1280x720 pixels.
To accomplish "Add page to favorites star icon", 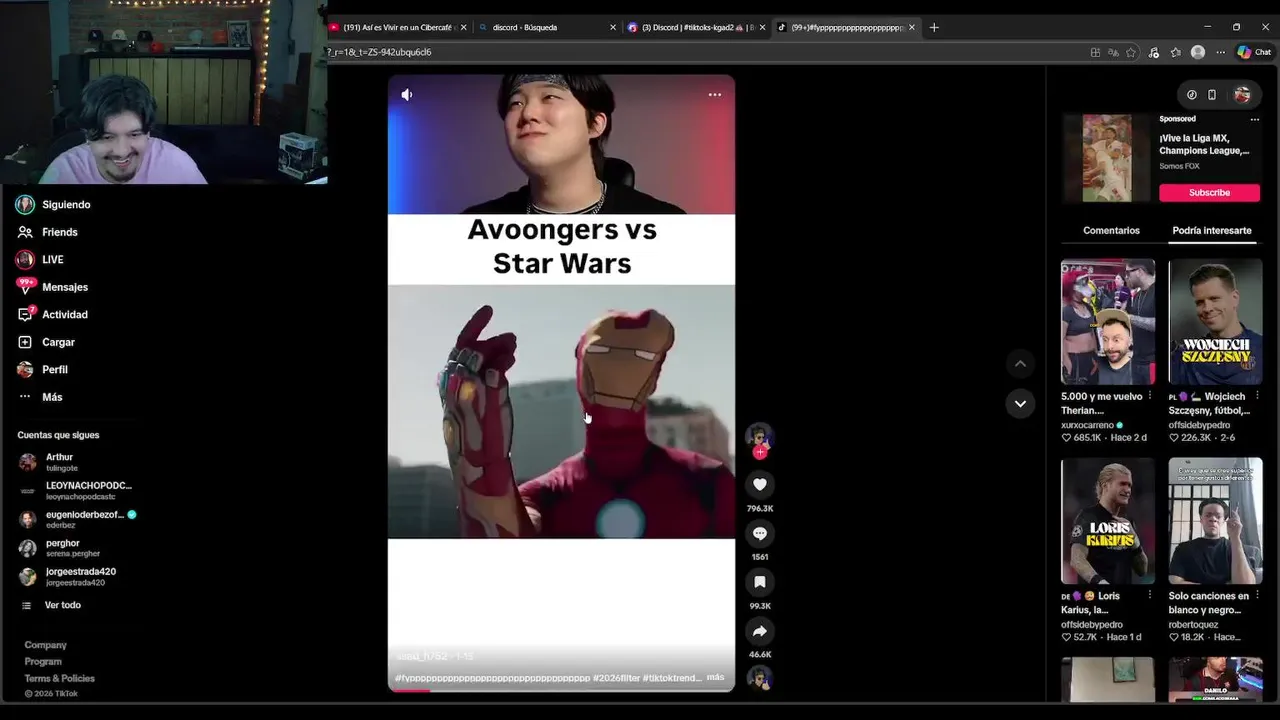I will pyautogui.click(x=1131, y=52).
